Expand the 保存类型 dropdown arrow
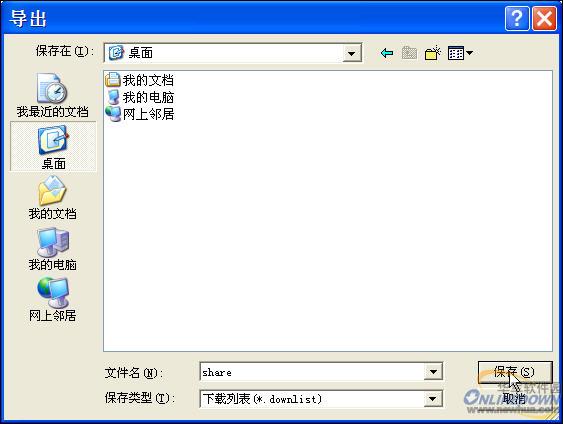This screenshot has width=563, height=424. click(433, 399)
